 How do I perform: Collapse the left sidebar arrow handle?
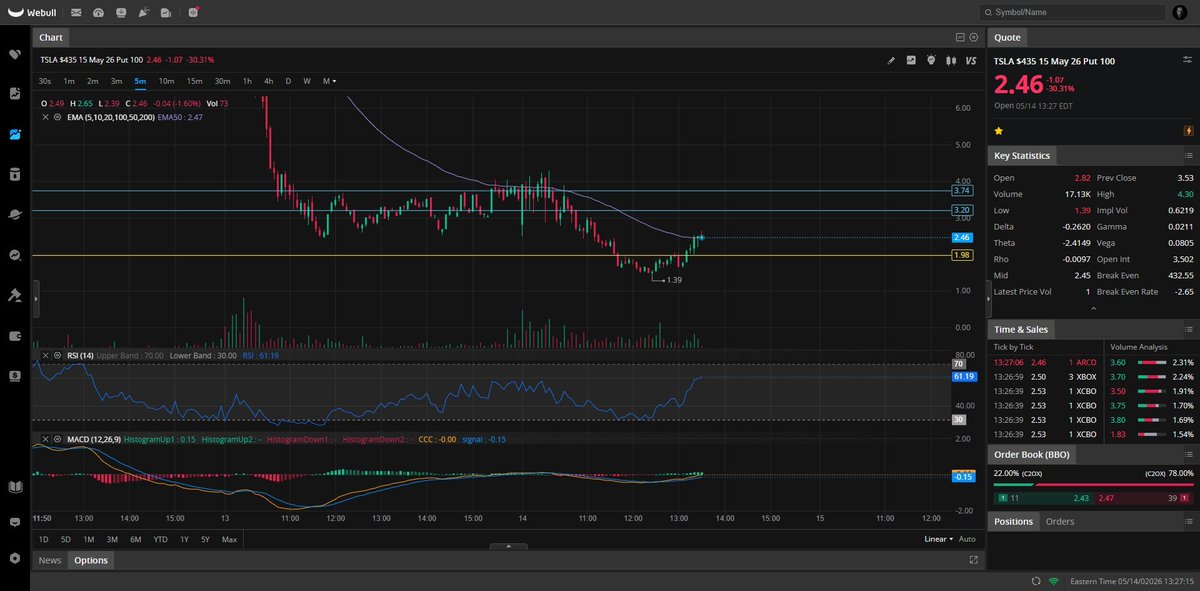(x=36, y=299)
